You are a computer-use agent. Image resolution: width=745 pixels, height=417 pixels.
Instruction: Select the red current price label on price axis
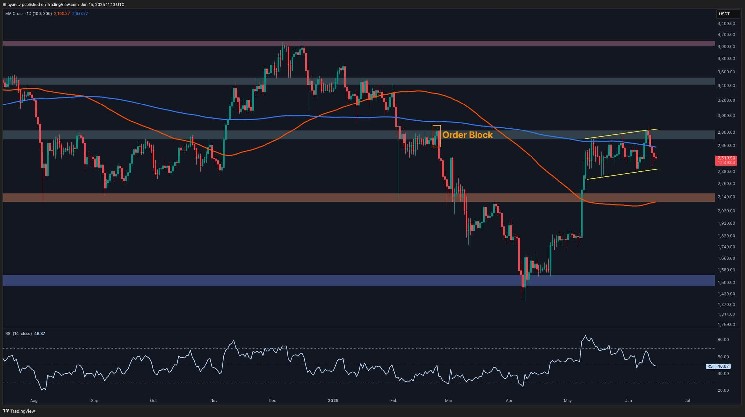(727, 160)
